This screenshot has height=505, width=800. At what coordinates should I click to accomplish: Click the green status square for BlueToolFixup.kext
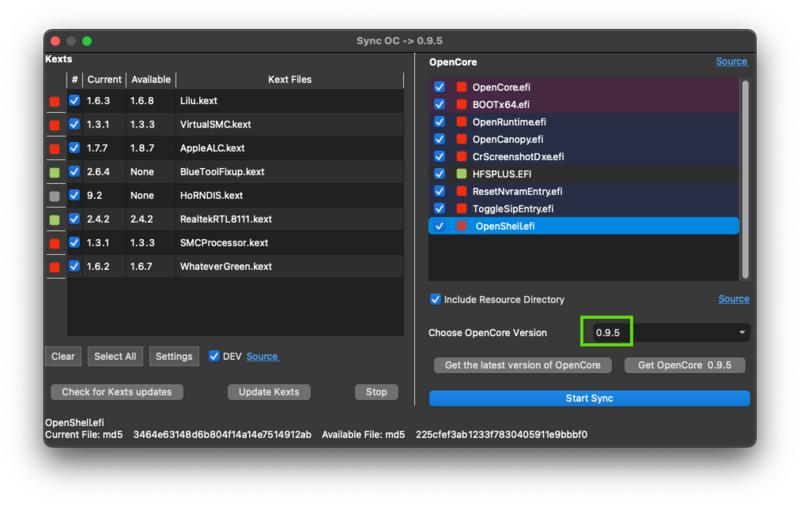tap(55, 172)
